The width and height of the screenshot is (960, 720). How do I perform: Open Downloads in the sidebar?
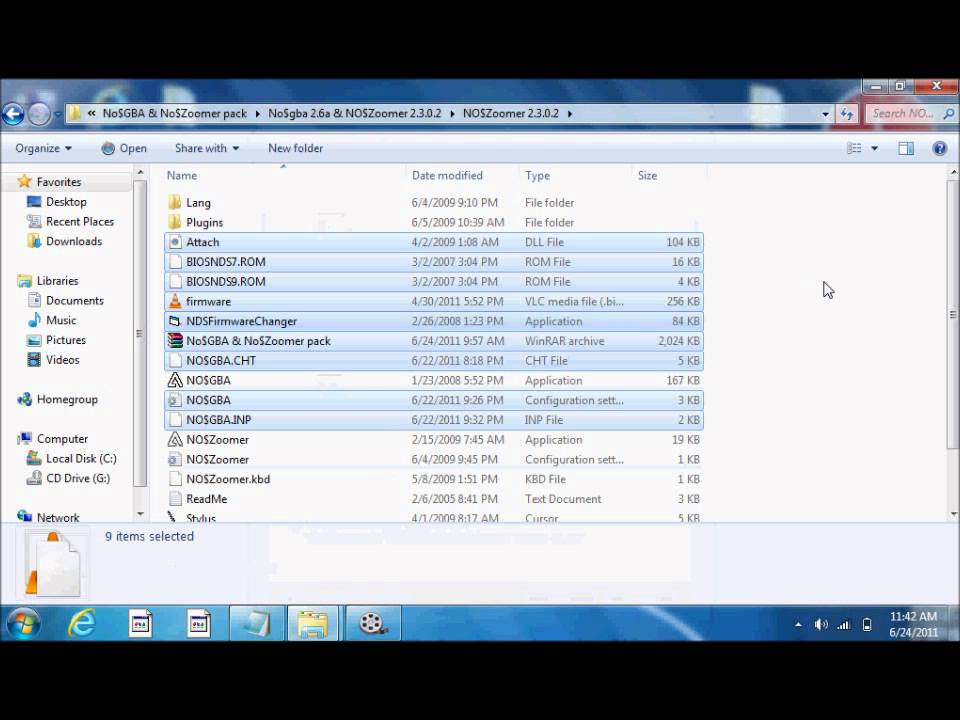73,241
